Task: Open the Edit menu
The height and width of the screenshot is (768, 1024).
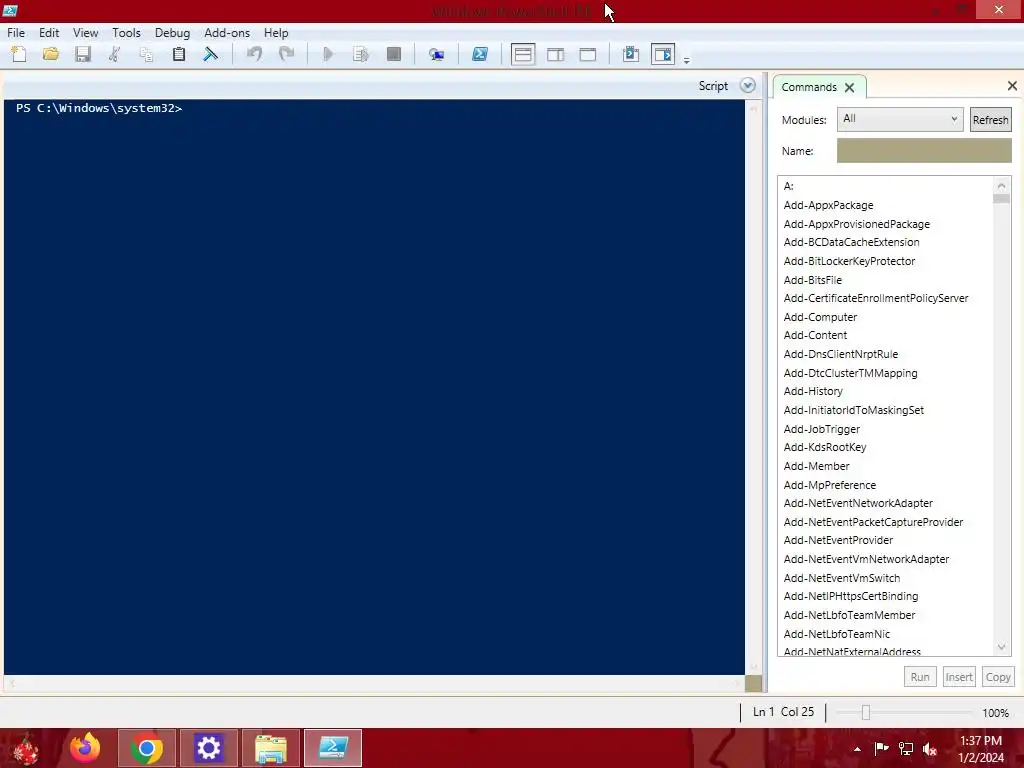Action: coord(49,33)
